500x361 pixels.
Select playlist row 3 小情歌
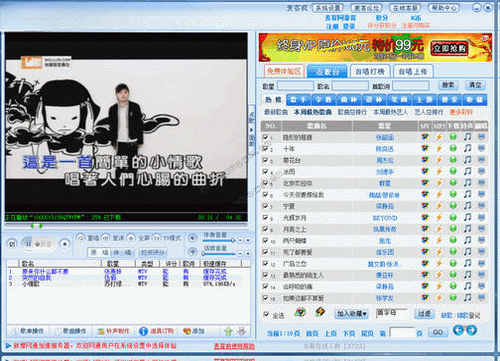click(x=128, y=284)
